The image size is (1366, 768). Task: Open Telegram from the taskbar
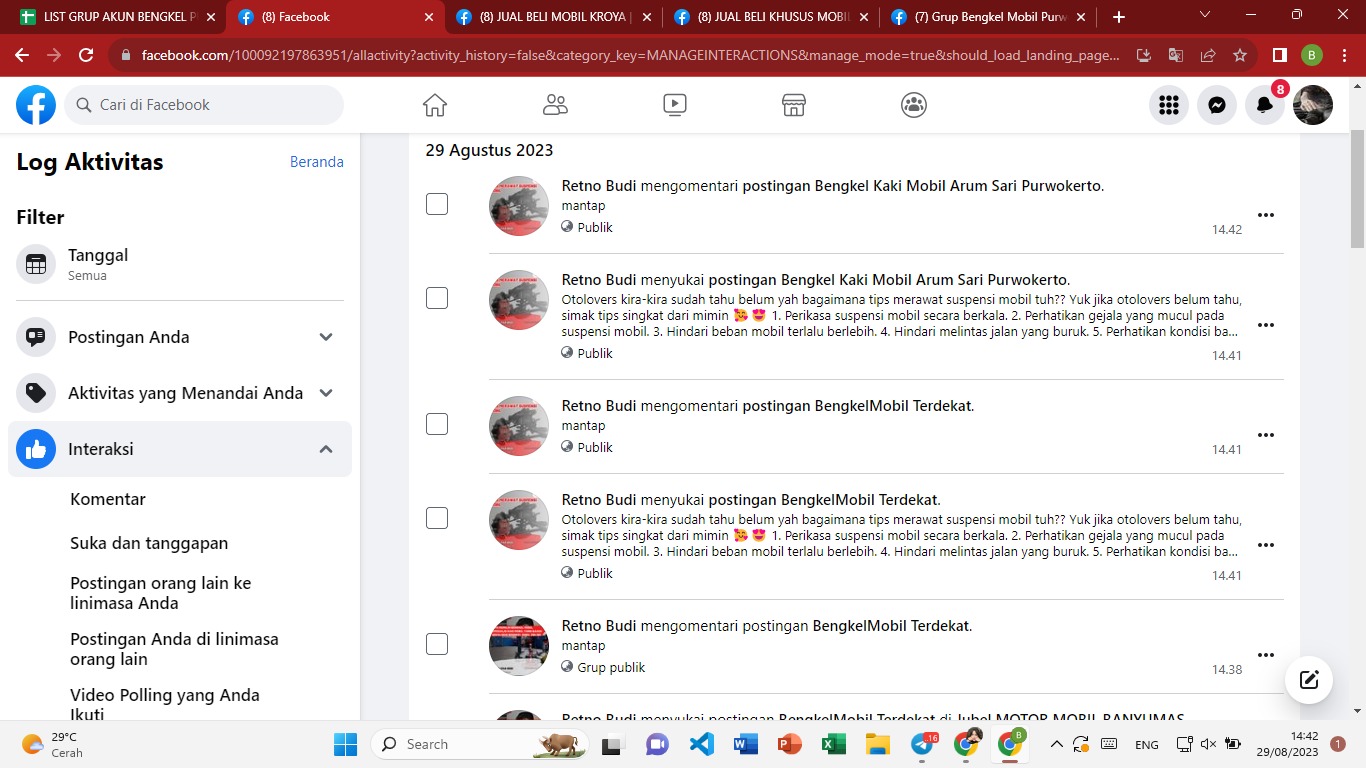click(x=922, y=744)
